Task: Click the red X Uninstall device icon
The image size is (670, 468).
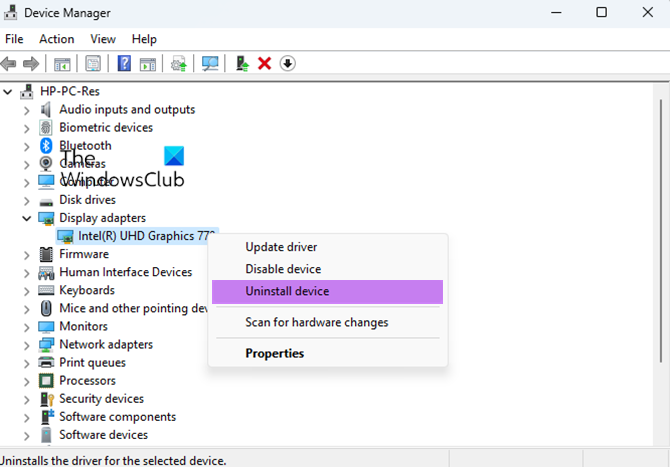Action: (264, 64)
